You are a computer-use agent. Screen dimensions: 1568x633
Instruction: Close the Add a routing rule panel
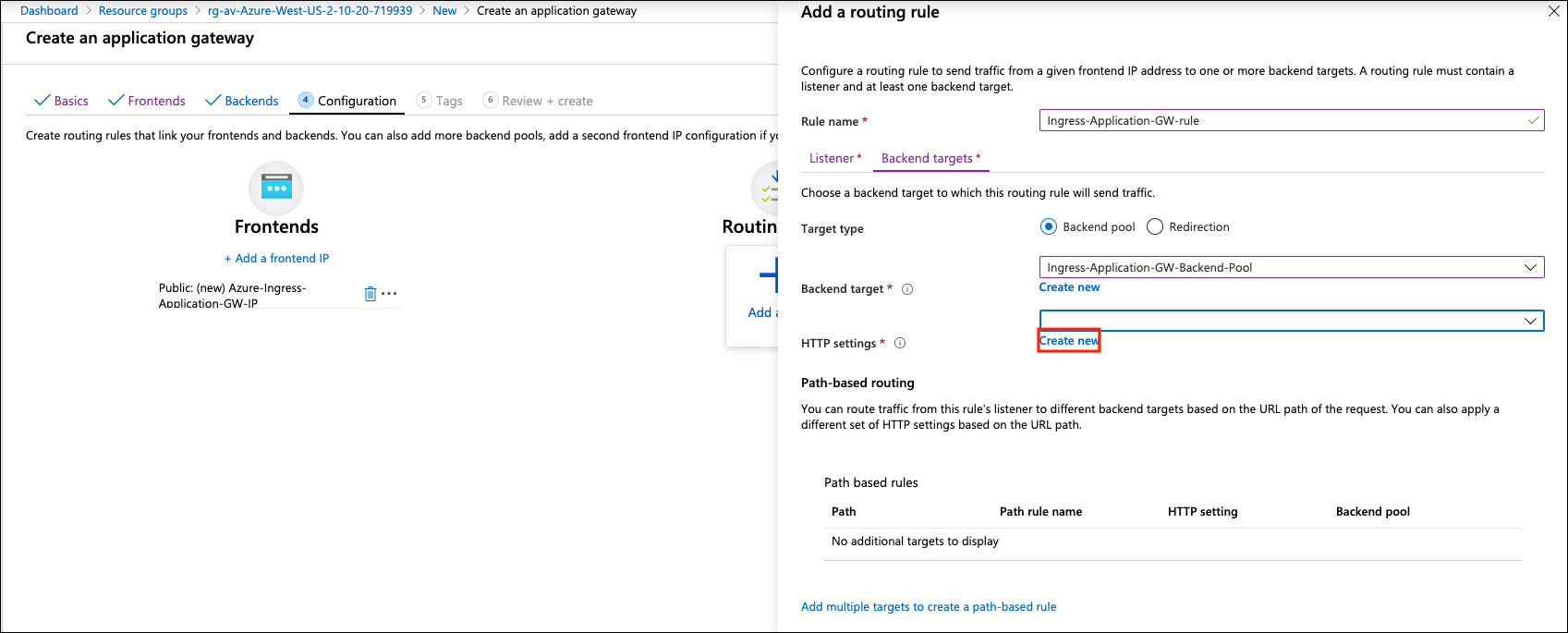(x=1554, y=12)
